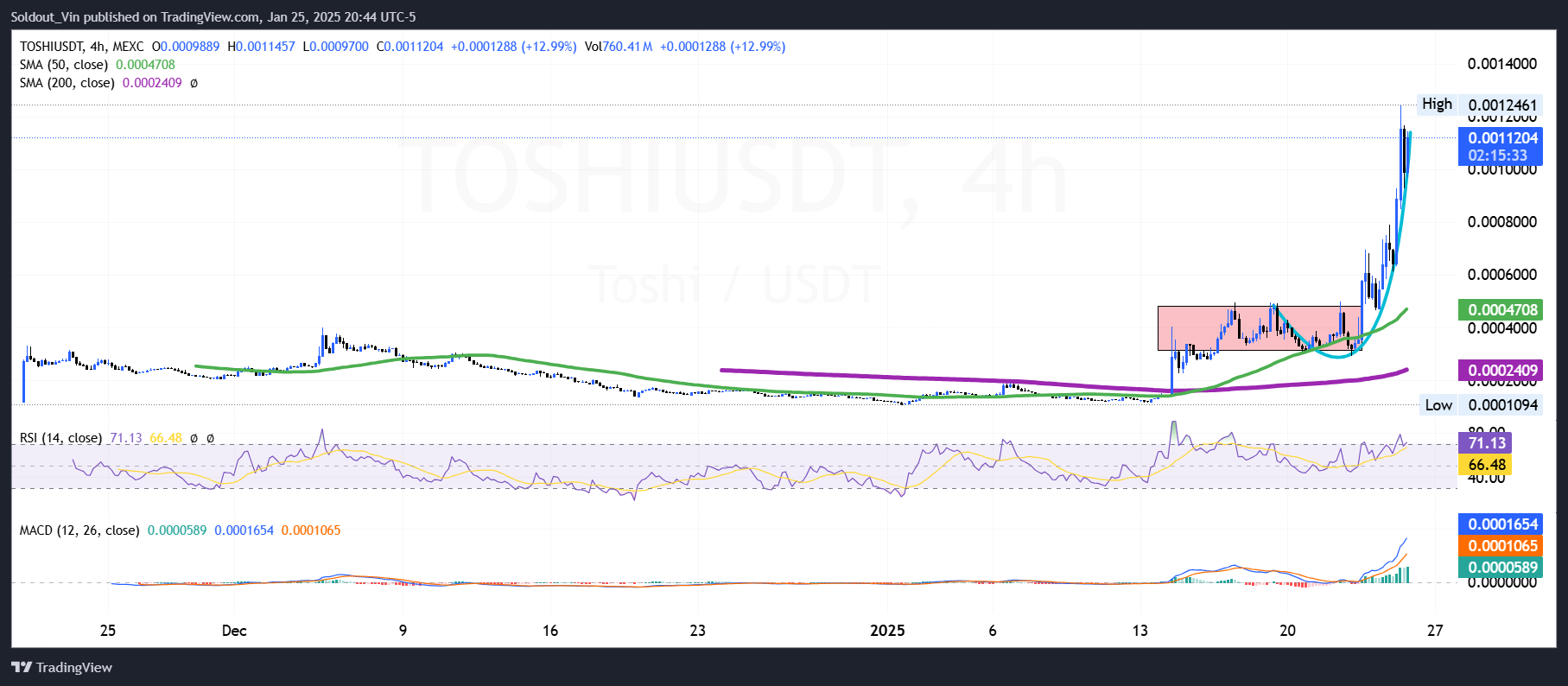The height and width of the screenshot is (686, 1568).
Task: Click the 6 date label on time axis
Action: [993, 631]
